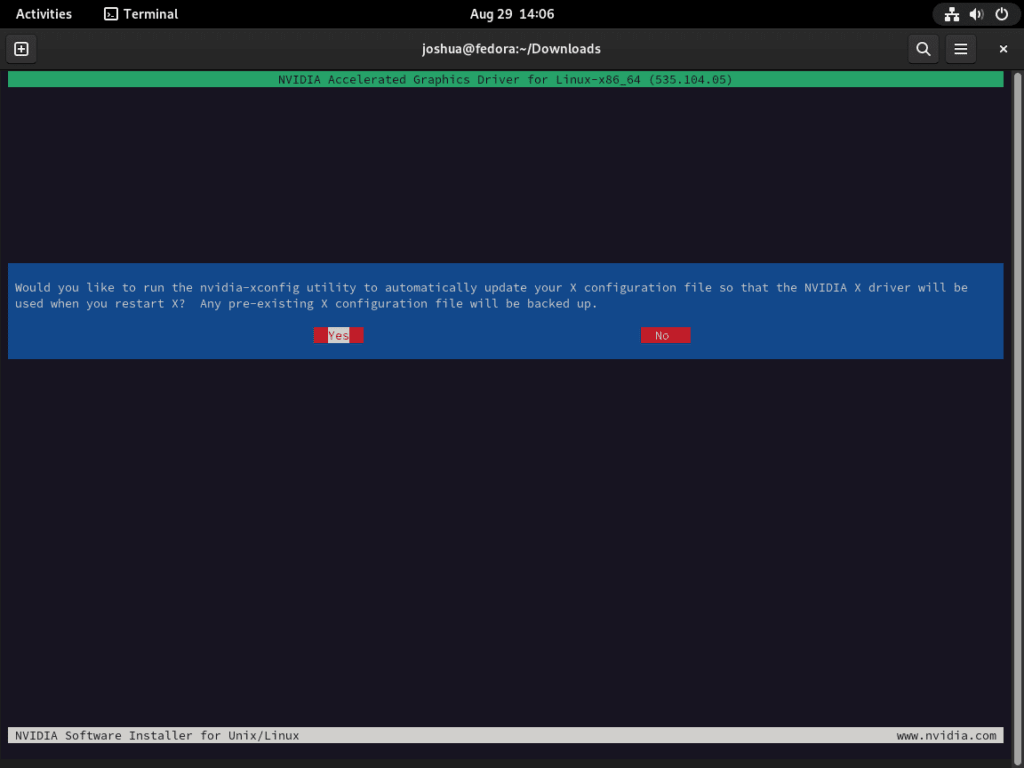
Task: Select the highlighted Yes option
Action: pyautogui.click(x=338, y=335)
